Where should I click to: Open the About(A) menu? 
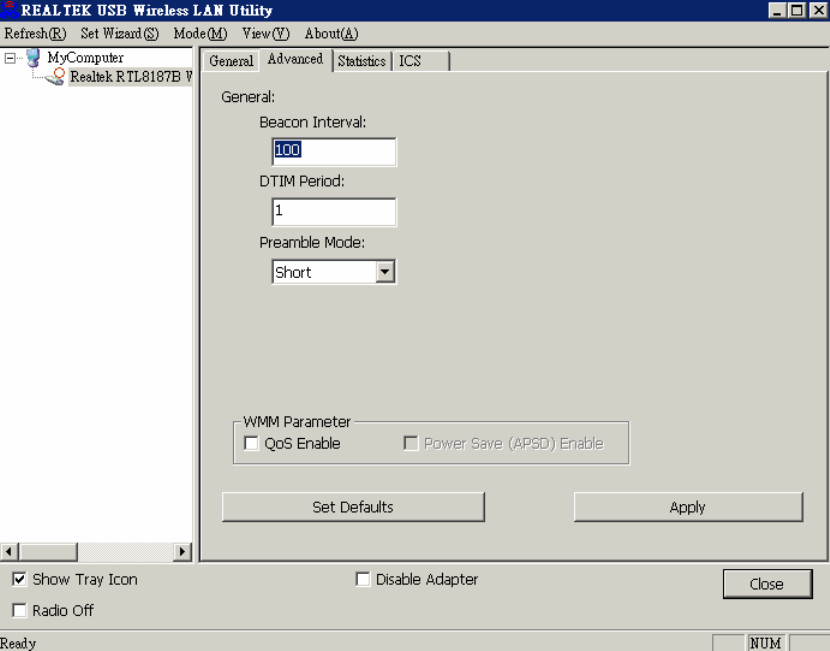tap(331, 33)
